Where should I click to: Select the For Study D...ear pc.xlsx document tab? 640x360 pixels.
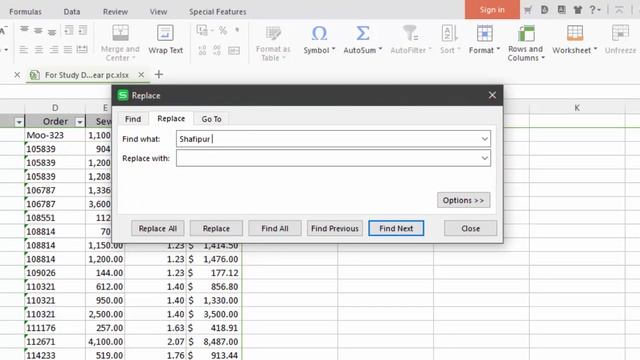(87, 75)
